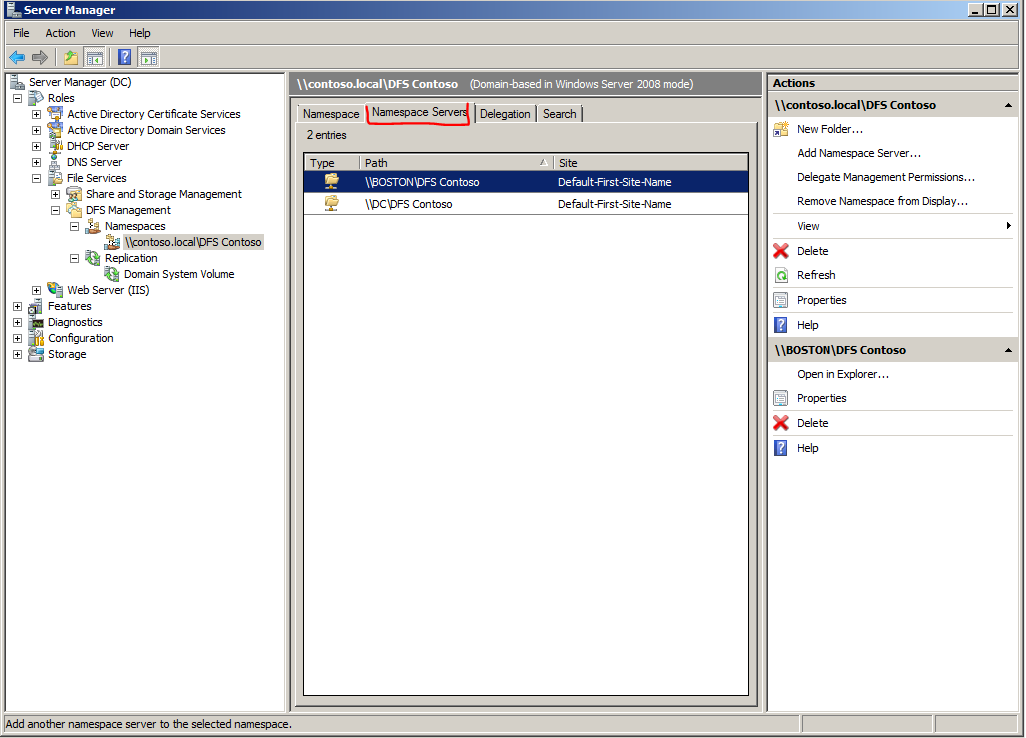The image size is (1026, 738).
Task: Click the New Folder icon in Actions
Action: click(781, 129)
